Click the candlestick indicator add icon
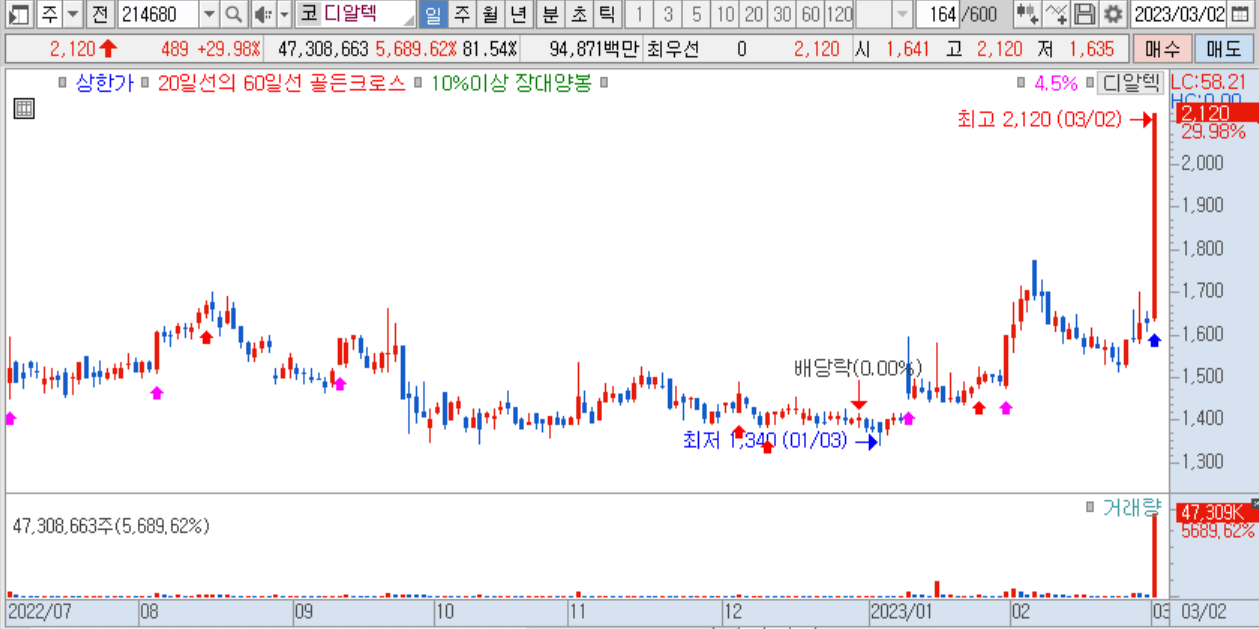The width and height of the screenshot is (1259, 629). pos(1026,14)
